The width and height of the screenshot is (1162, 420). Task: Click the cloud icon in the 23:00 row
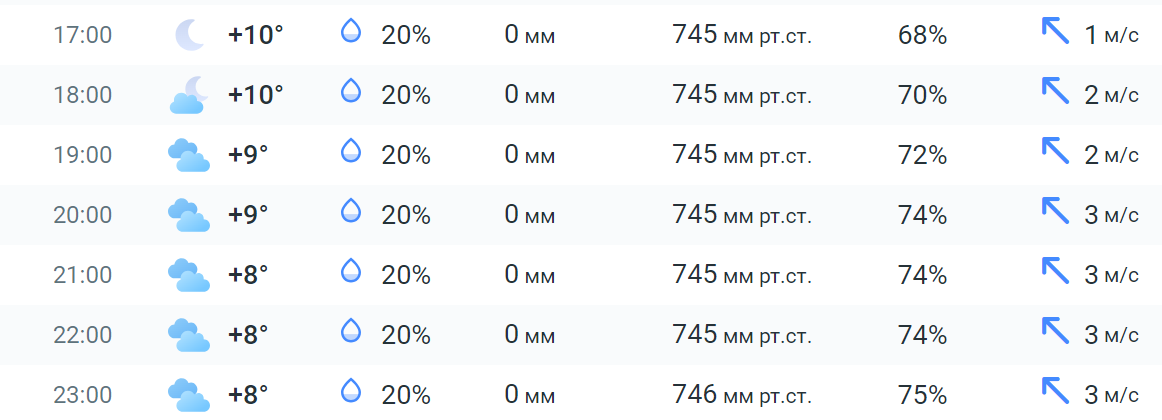click(189, 395)
